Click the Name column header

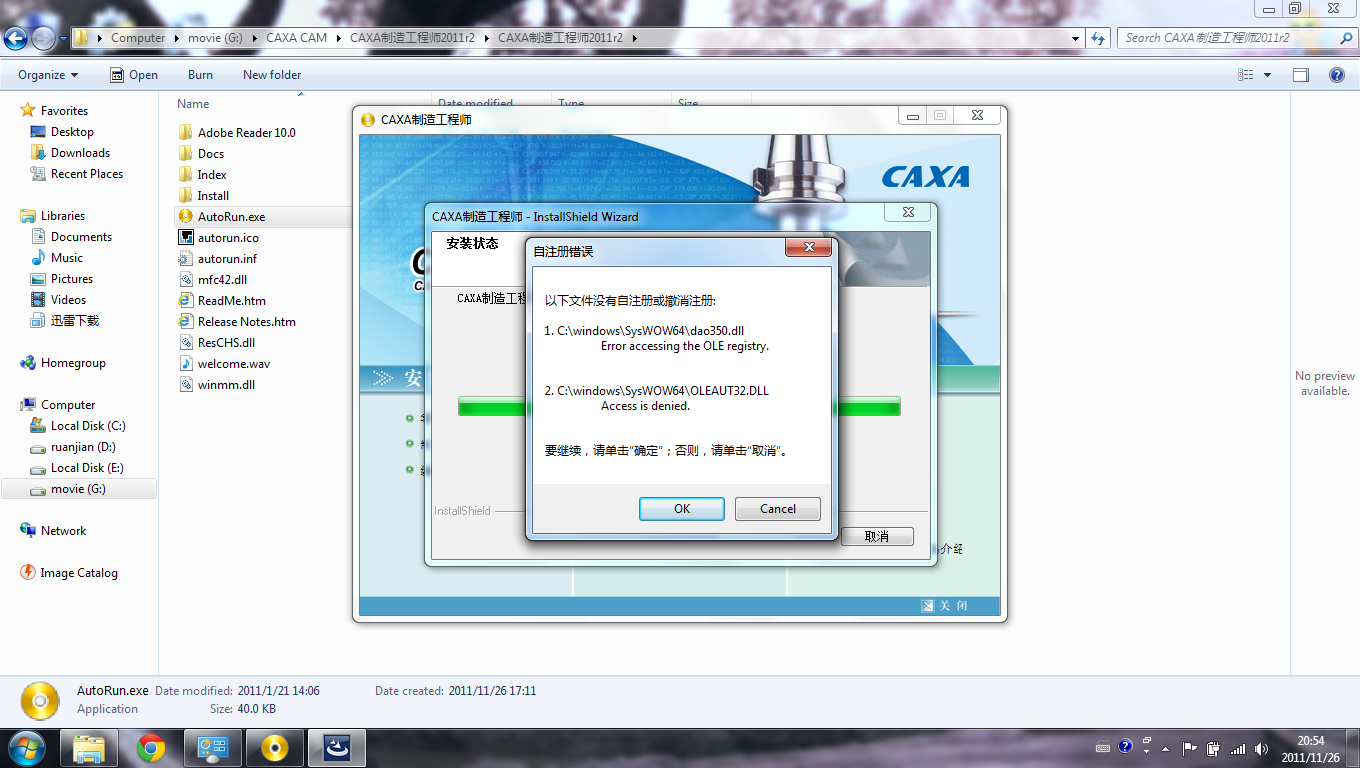193,104
